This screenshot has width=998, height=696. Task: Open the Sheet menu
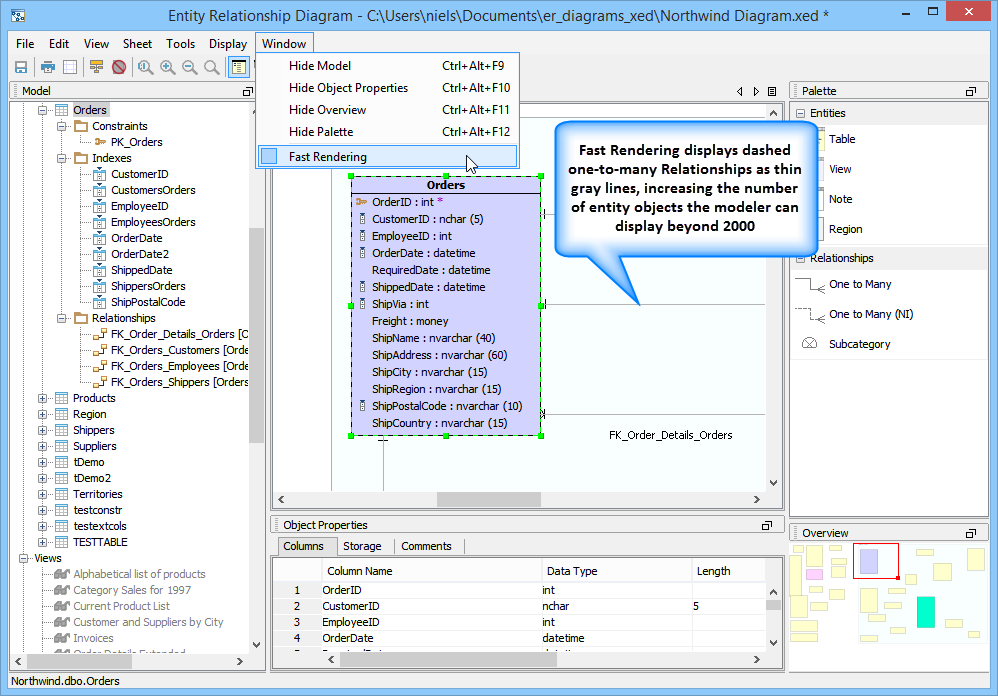click(x=137, y=44)
